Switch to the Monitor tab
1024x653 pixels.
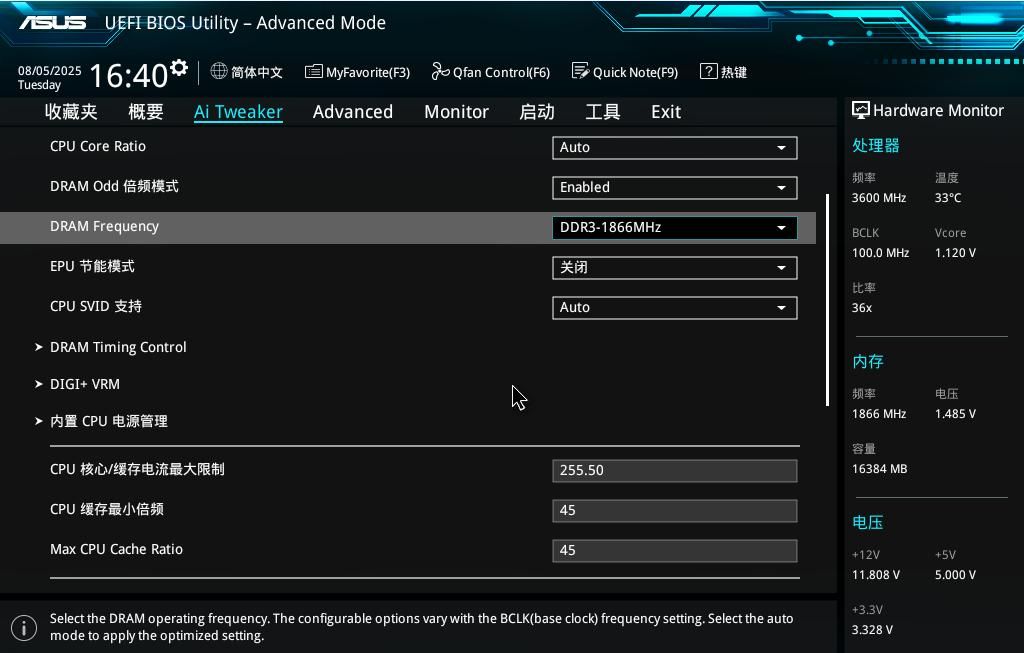tap(456, 112)
